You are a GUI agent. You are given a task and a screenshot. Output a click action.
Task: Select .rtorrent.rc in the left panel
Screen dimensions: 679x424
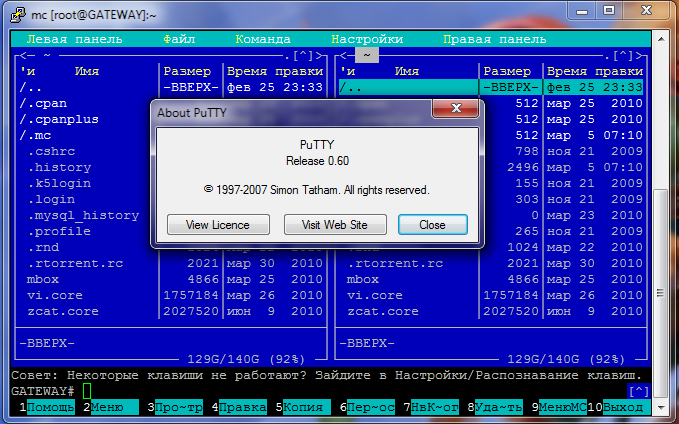pos(75,263)
